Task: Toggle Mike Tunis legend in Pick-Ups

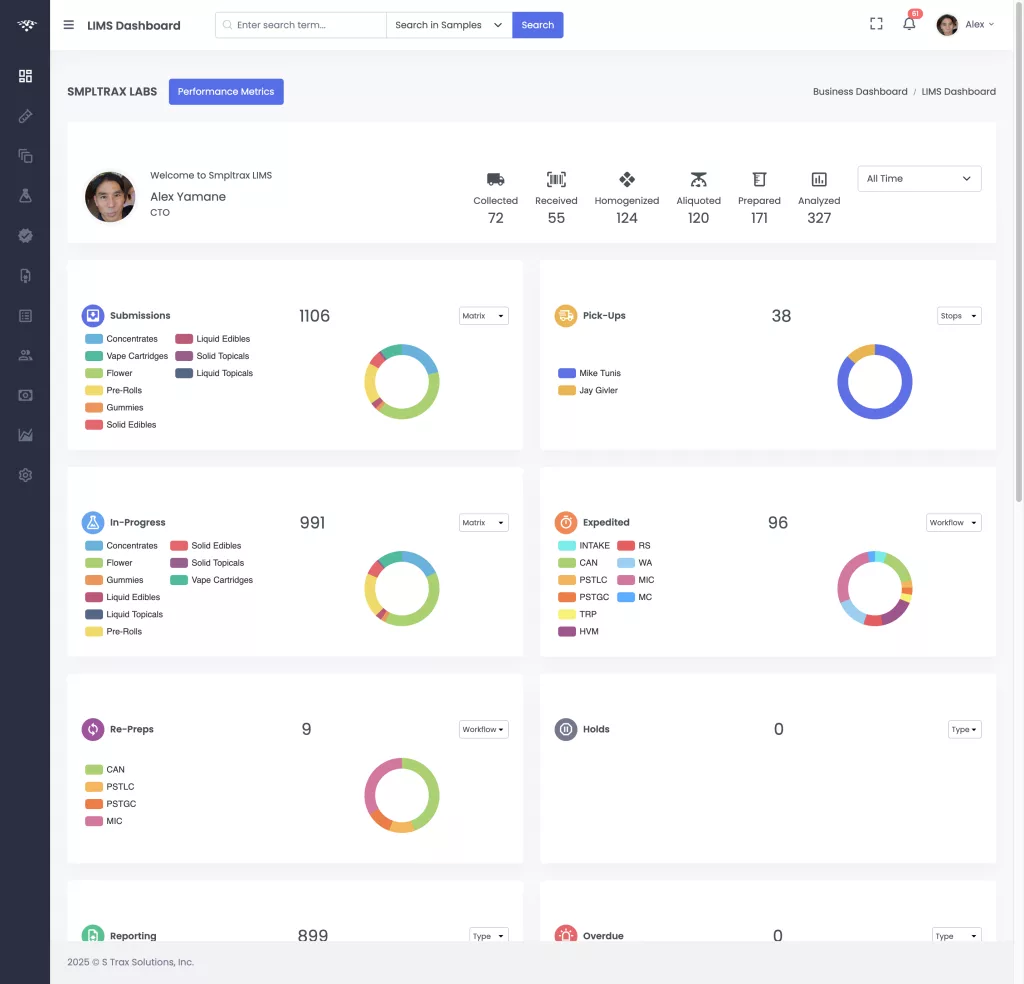Action: pos(589,373)
